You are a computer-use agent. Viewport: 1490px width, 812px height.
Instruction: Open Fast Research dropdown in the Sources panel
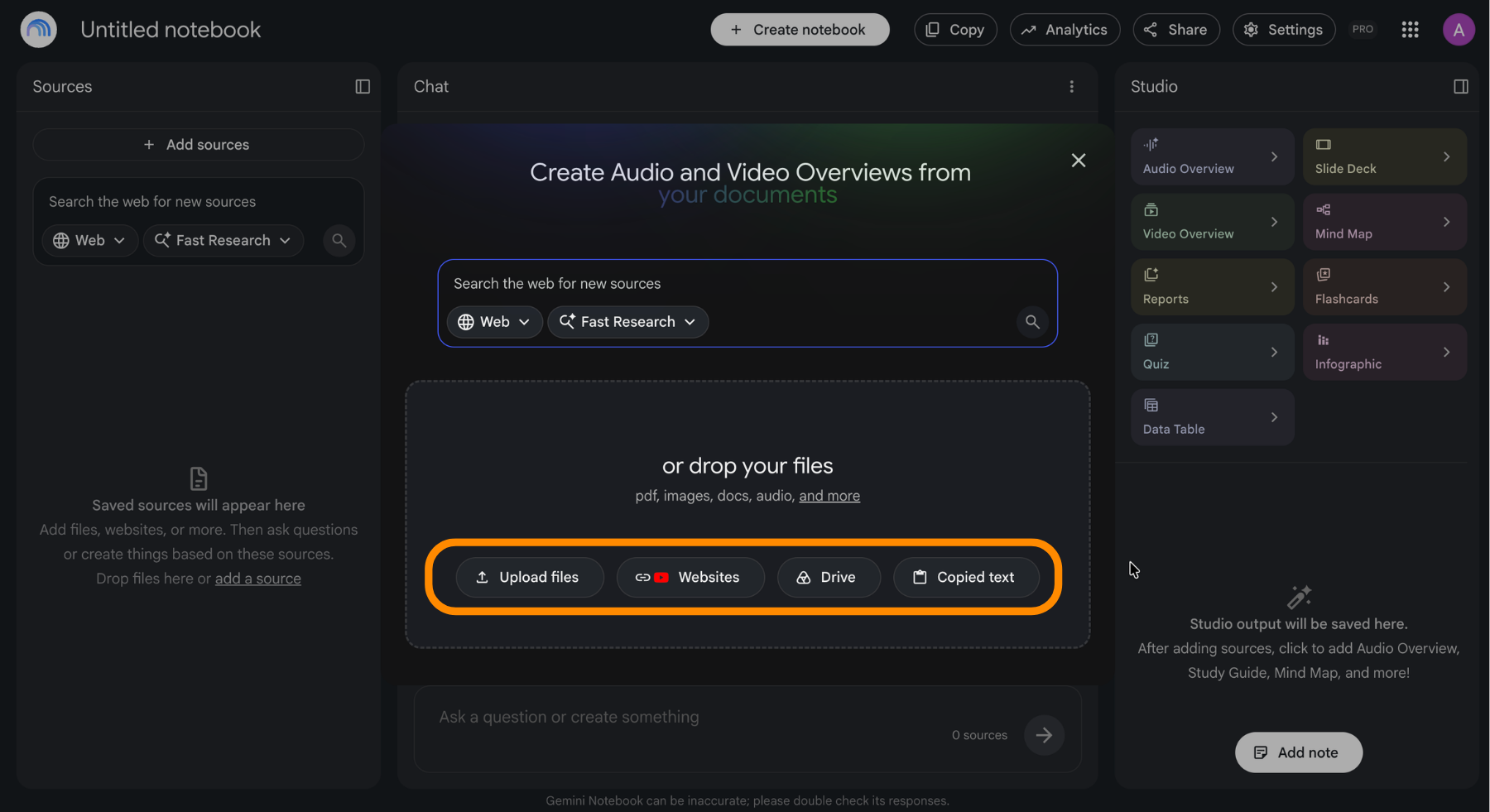click(x=223, y=241)
